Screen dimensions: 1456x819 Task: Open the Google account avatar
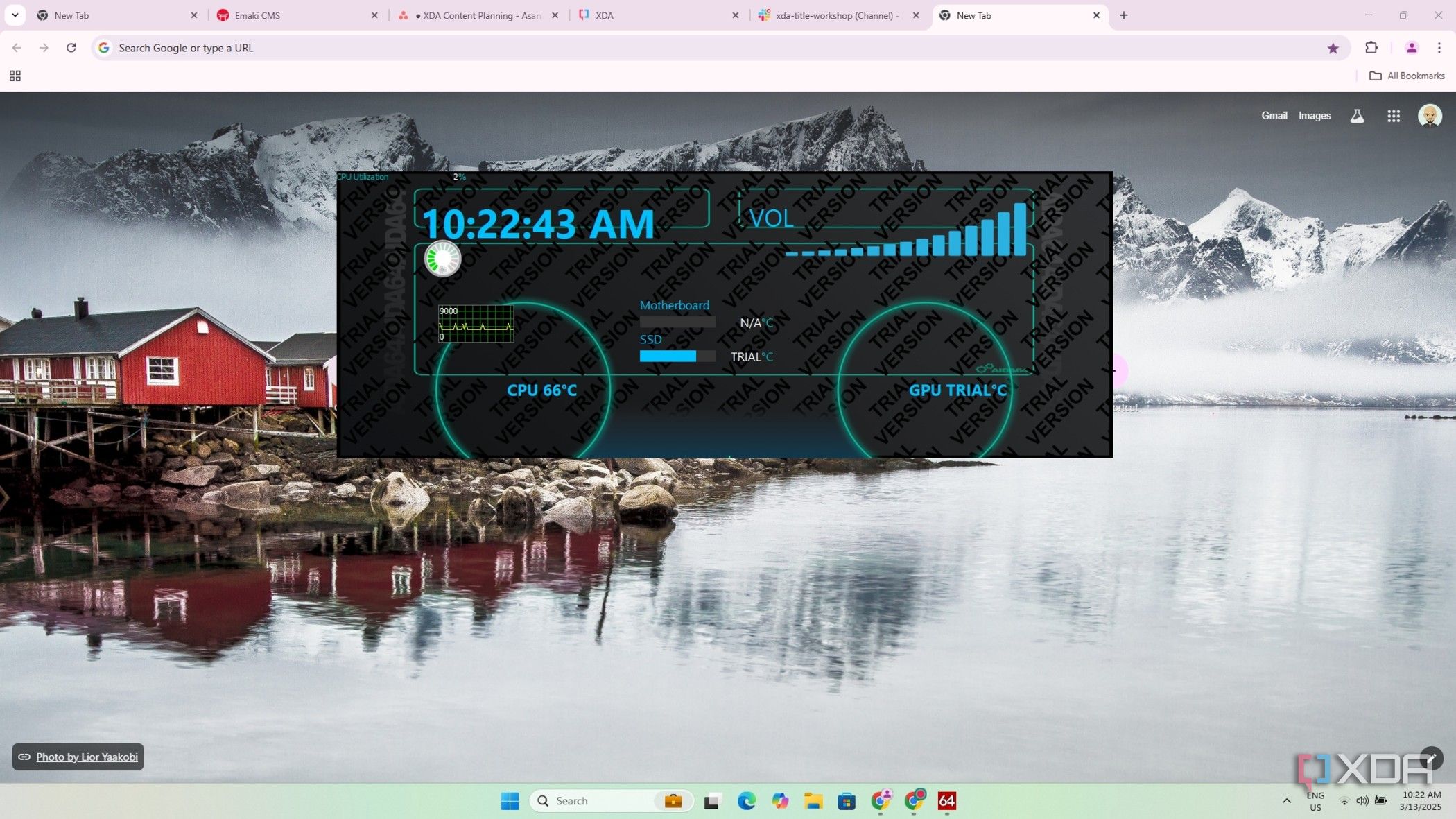tap(1430, 116)
